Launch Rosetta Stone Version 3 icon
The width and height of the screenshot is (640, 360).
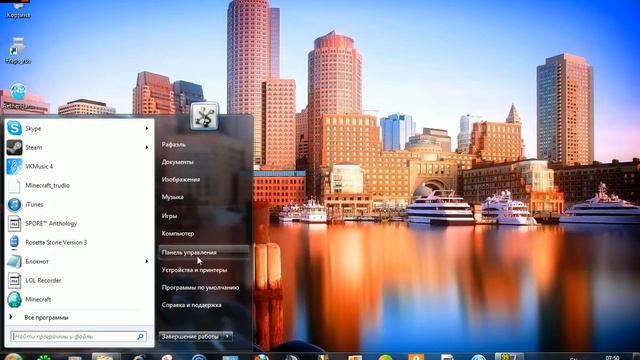(x=14, y=242)
